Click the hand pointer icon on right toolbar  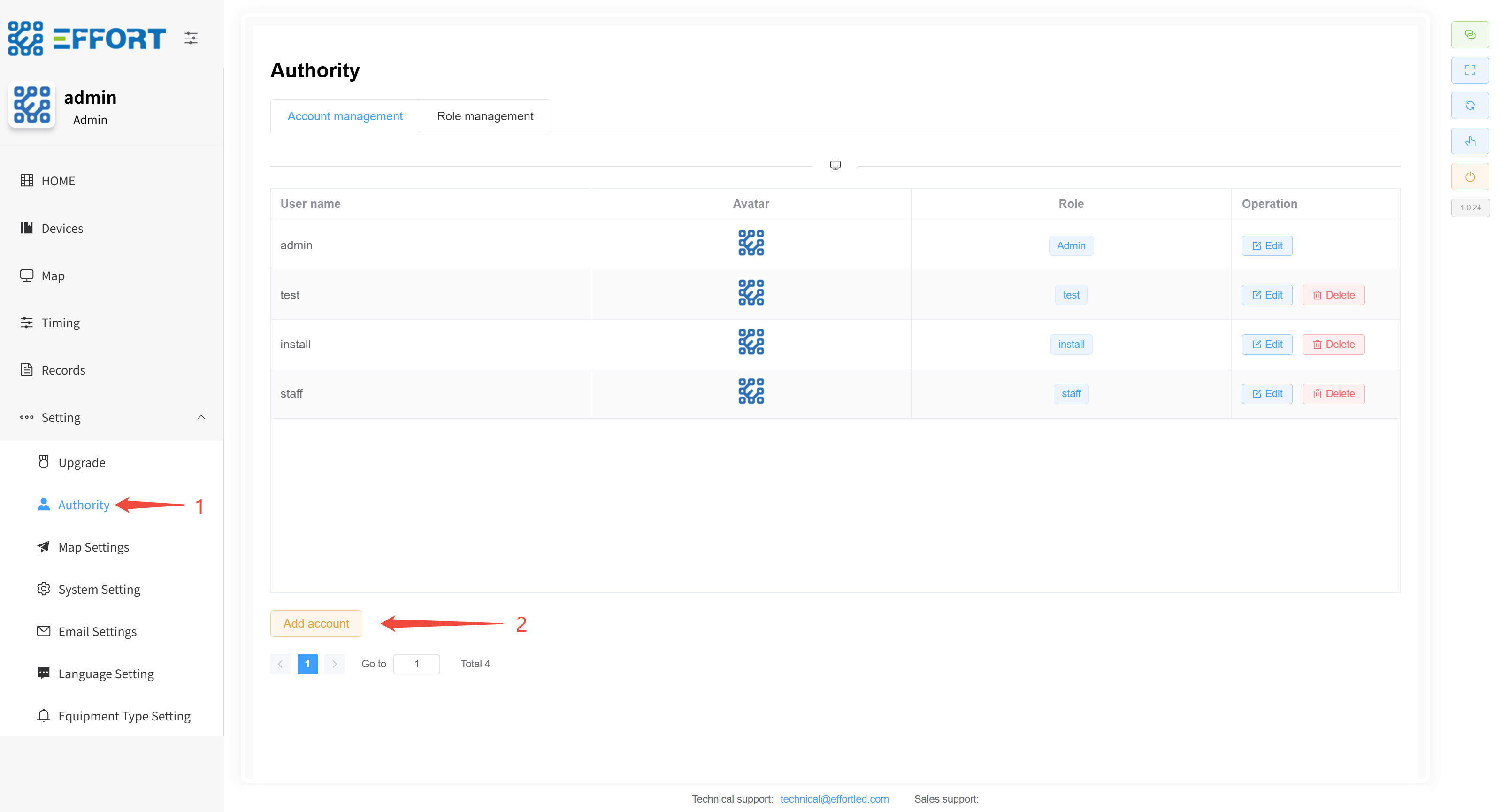pyautogui.click(x=1469, y=141)
